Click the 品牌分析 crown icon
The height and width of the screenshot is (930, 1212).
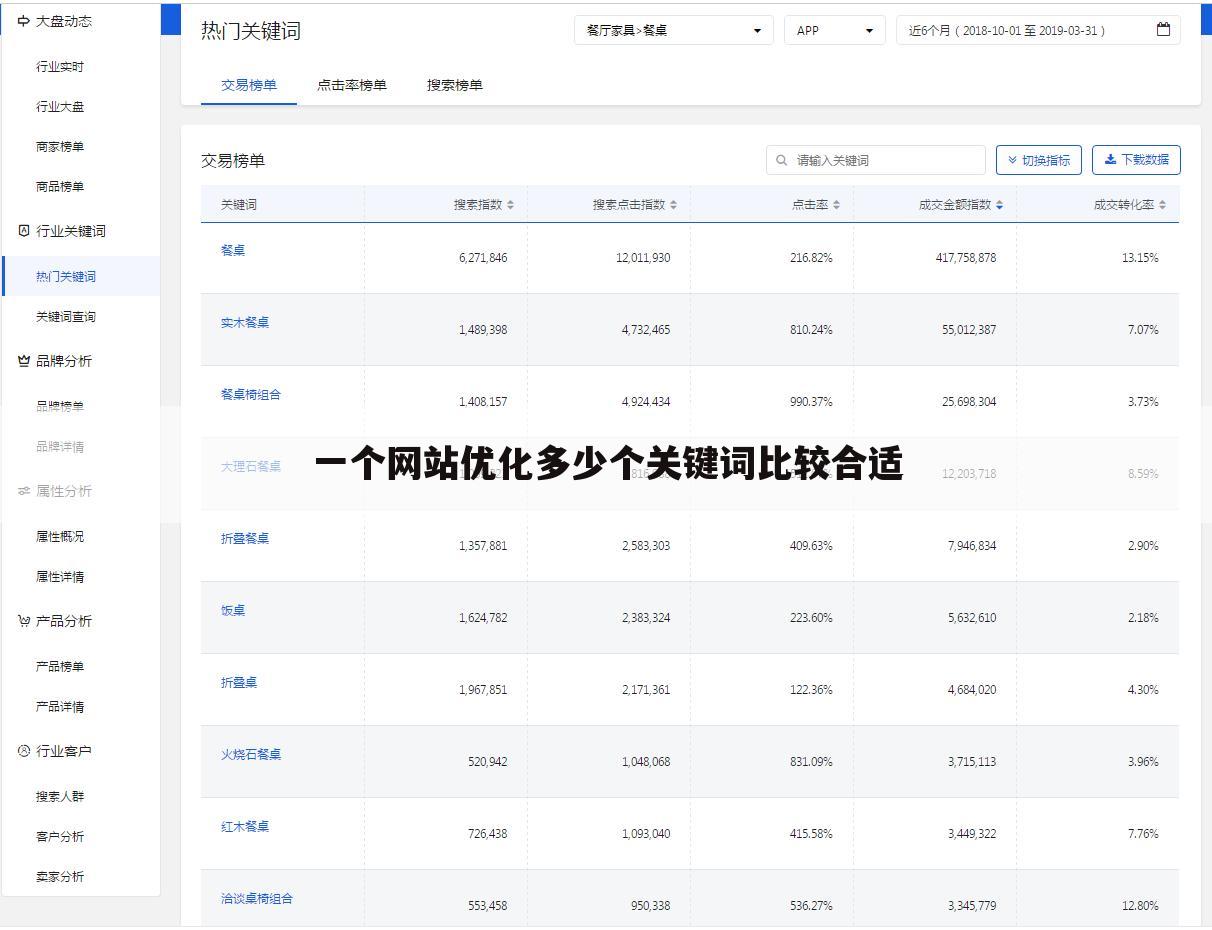point(23,361)
